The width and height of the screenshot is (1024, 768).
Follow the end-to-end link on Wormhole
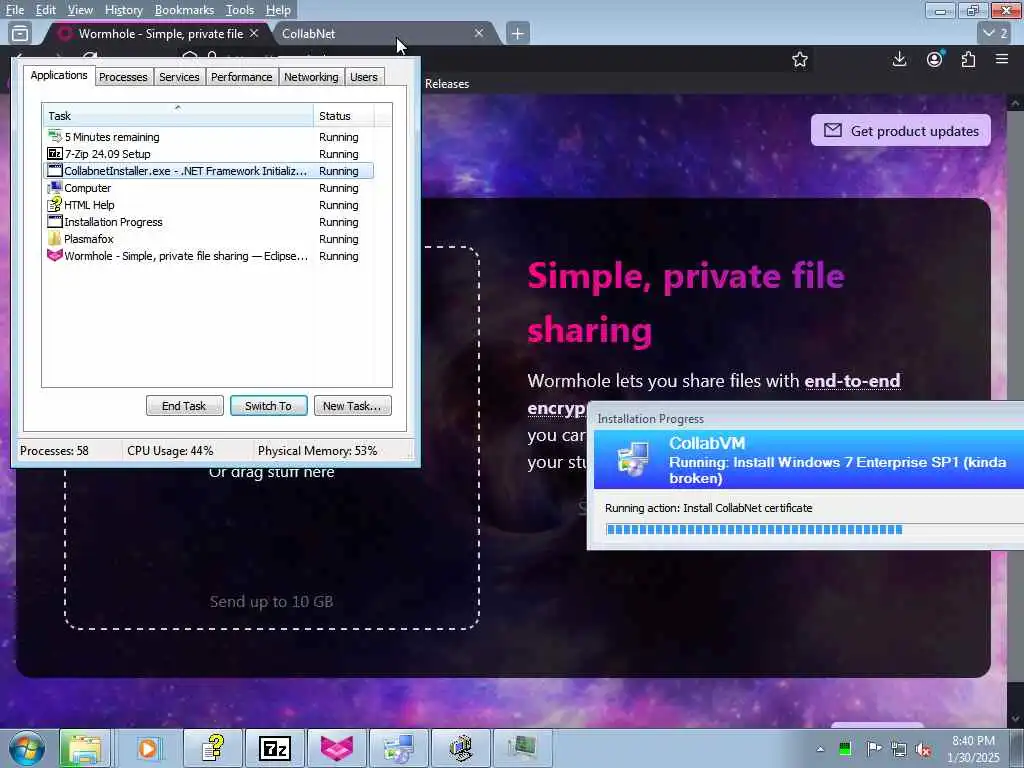pyautogui.click(x=852, y=381)
